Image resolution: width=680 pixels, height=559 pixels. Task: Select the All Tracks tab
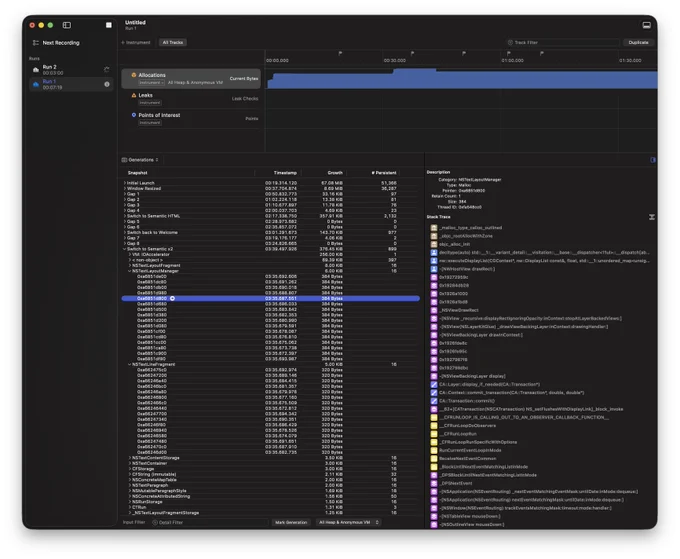[173, 42]
